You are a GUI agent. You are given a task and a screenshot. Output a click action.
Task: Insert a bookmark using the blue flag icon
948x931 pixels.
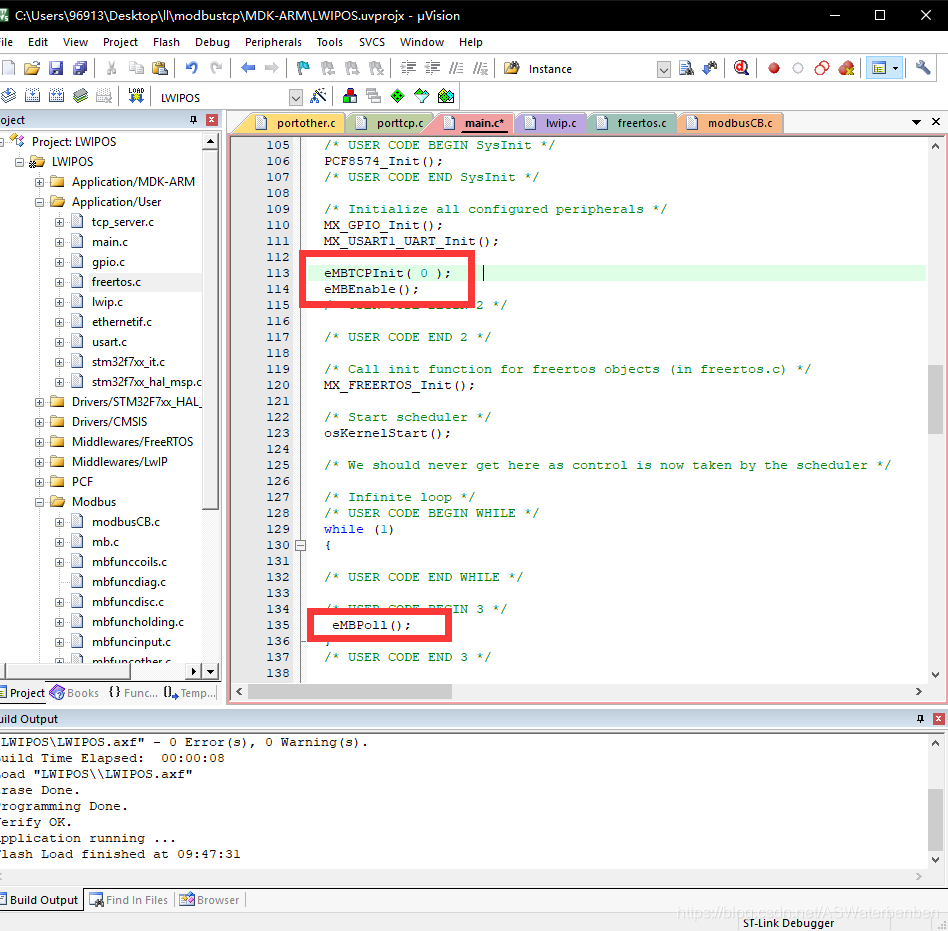[x=303, y=68]
